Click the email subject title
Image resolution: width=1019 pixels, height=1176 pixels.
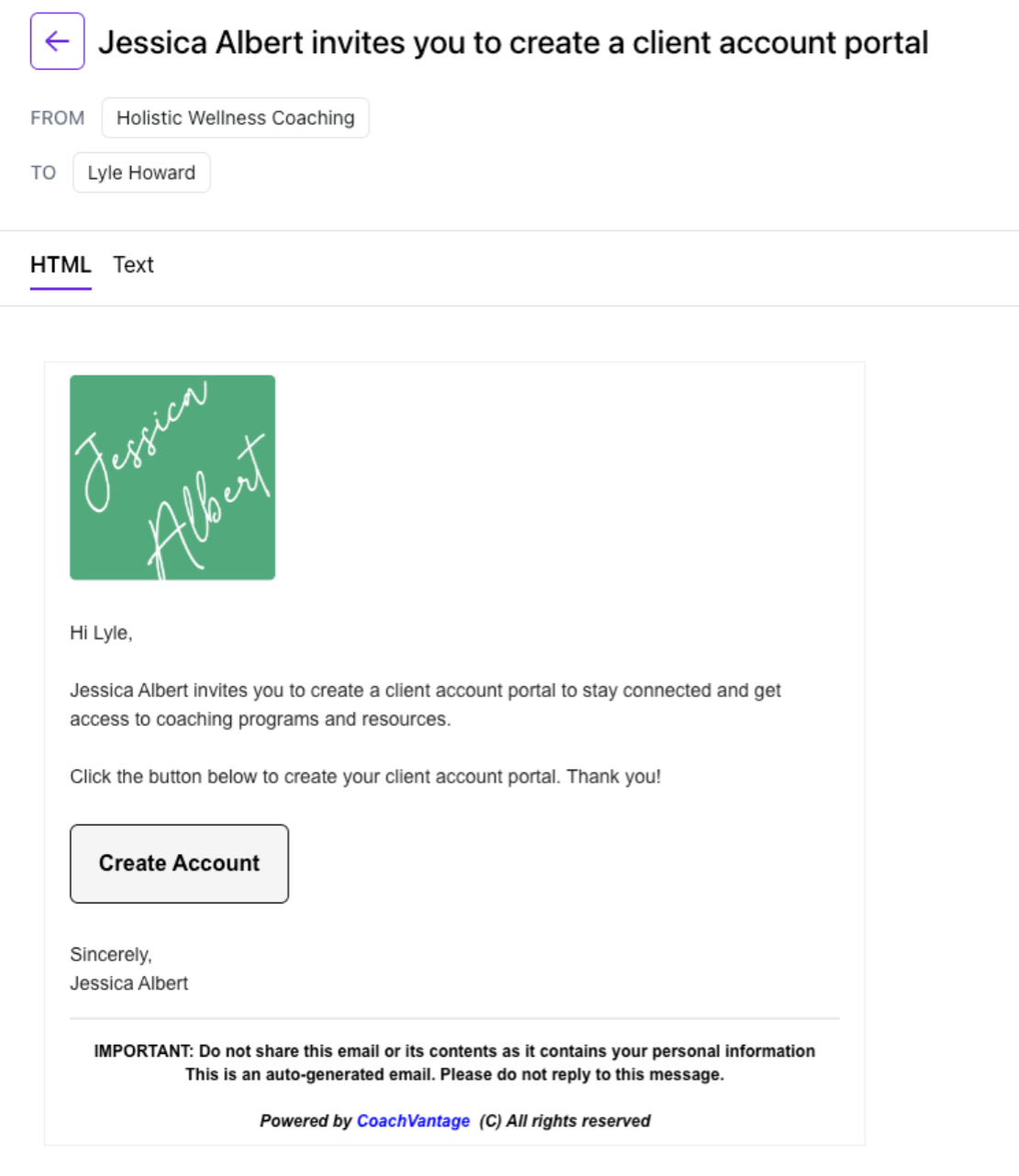[x=513, y=43]
